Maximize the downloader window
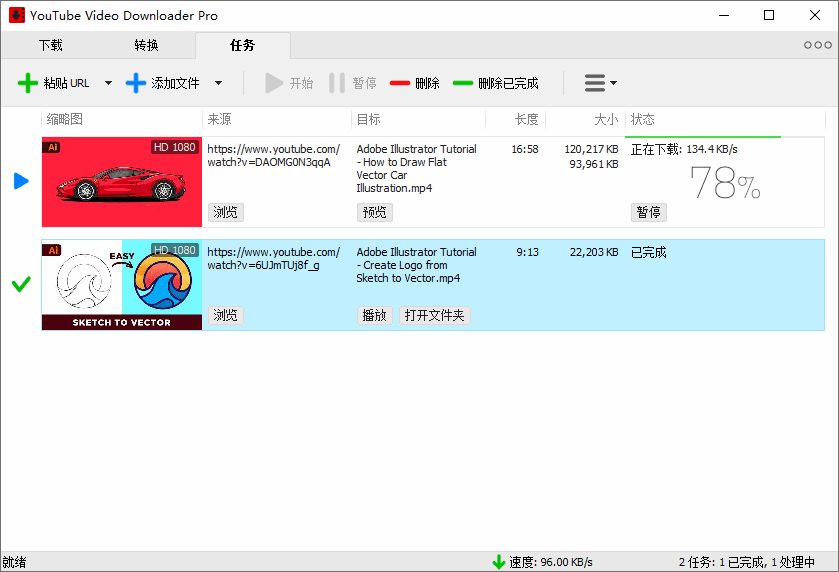This screenshot has width=839, height=572. pos(769,16)
